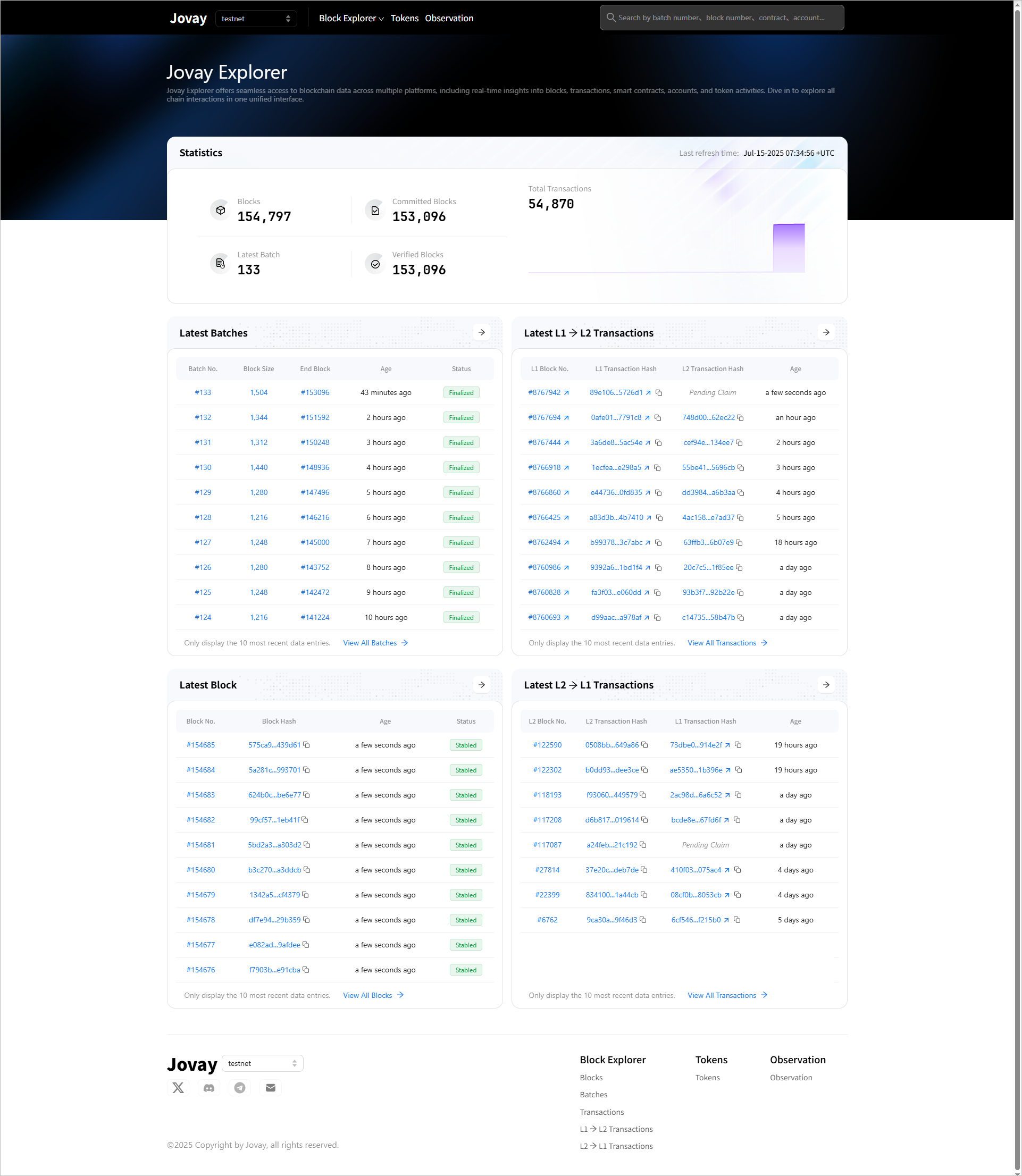This screenshot has width=1022, height=1176.
Task: Open the X (Twitter) footer icon
Action: coord(179,1088)
